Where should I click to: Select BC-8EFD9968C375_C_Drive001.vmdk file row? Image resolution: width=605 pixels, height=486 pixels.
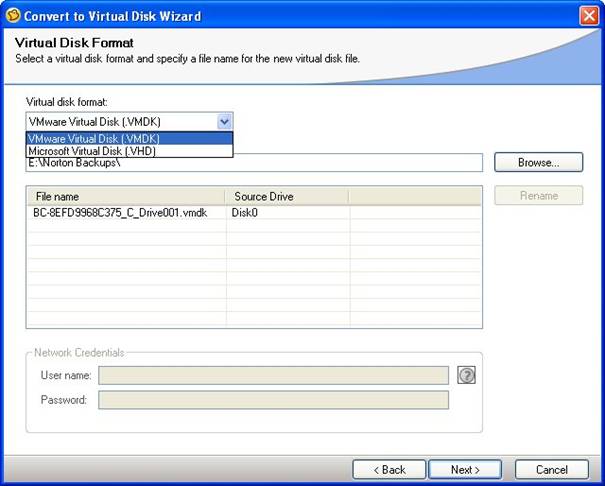[x=254, y=213]
